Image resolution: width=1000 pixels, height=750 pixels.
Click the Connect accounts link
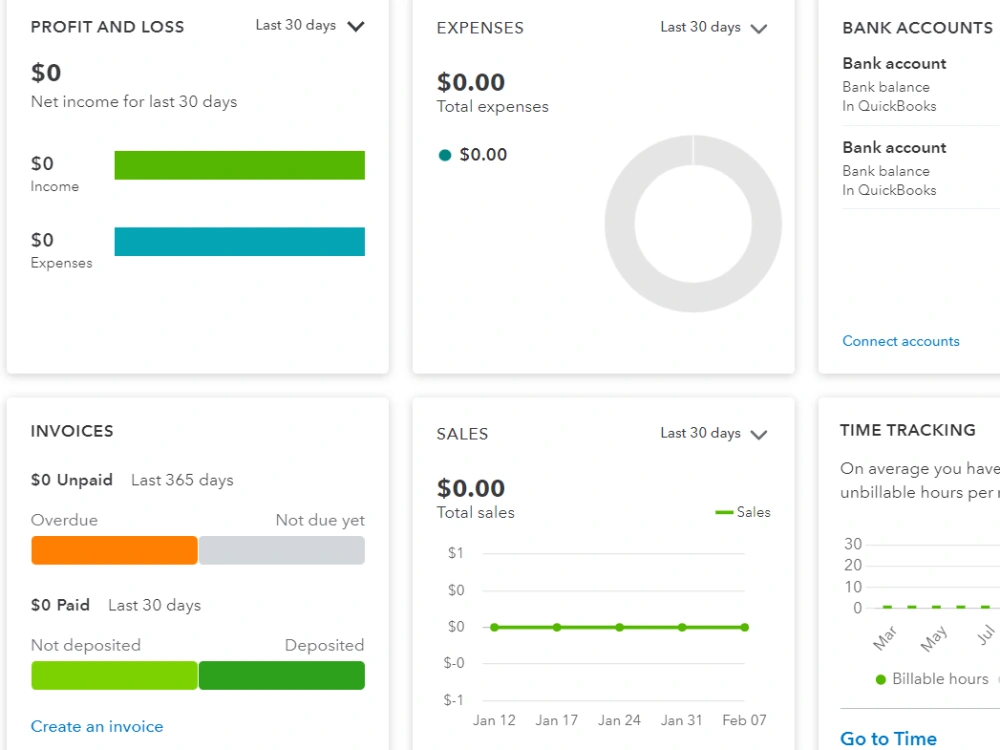pos(901,341)
